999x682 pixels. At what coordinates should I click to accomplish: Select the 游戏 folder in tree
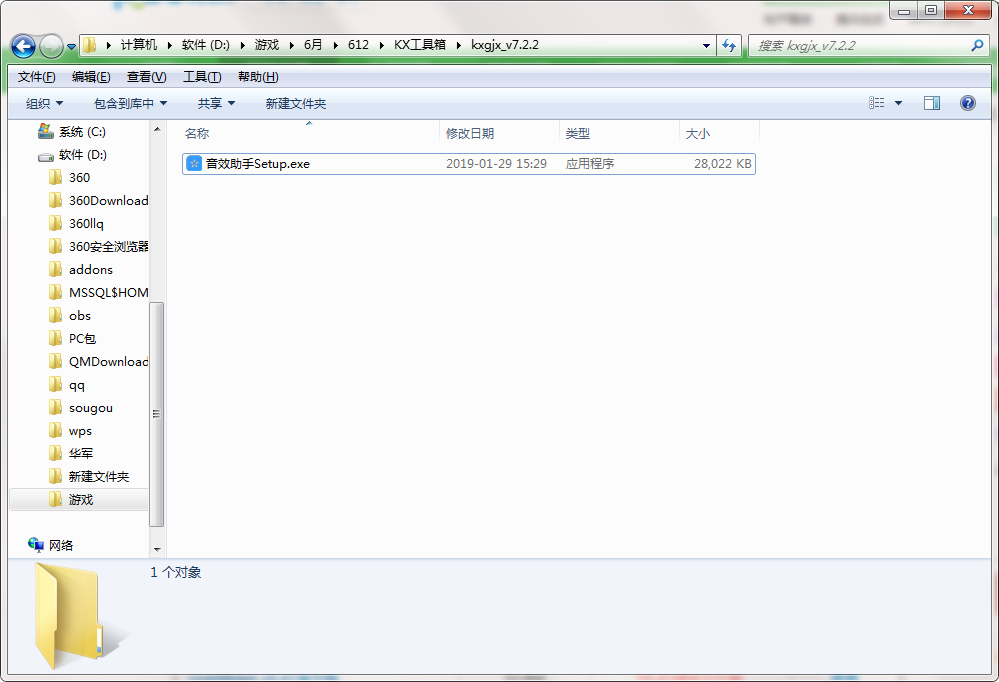pyautogui.click(x=80, y=500)
